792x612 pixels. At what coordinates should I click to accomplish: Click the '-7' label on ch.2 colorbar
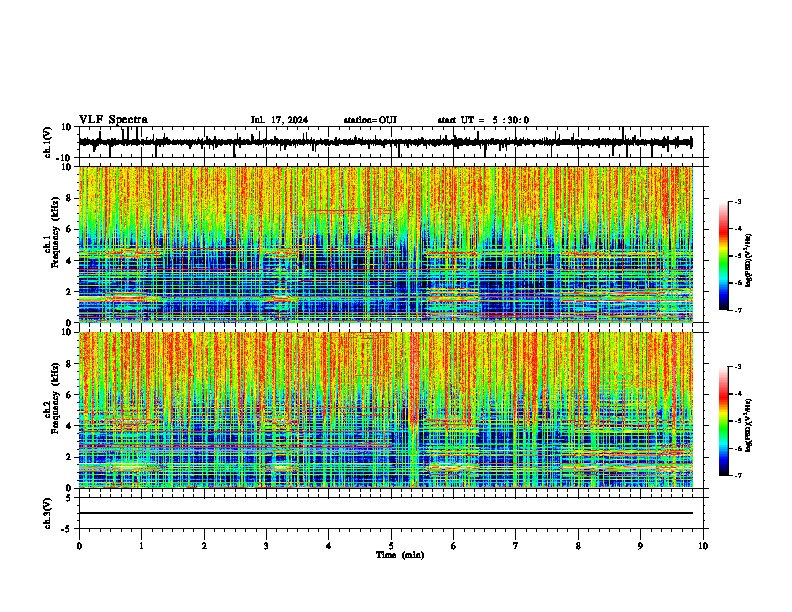737,475
